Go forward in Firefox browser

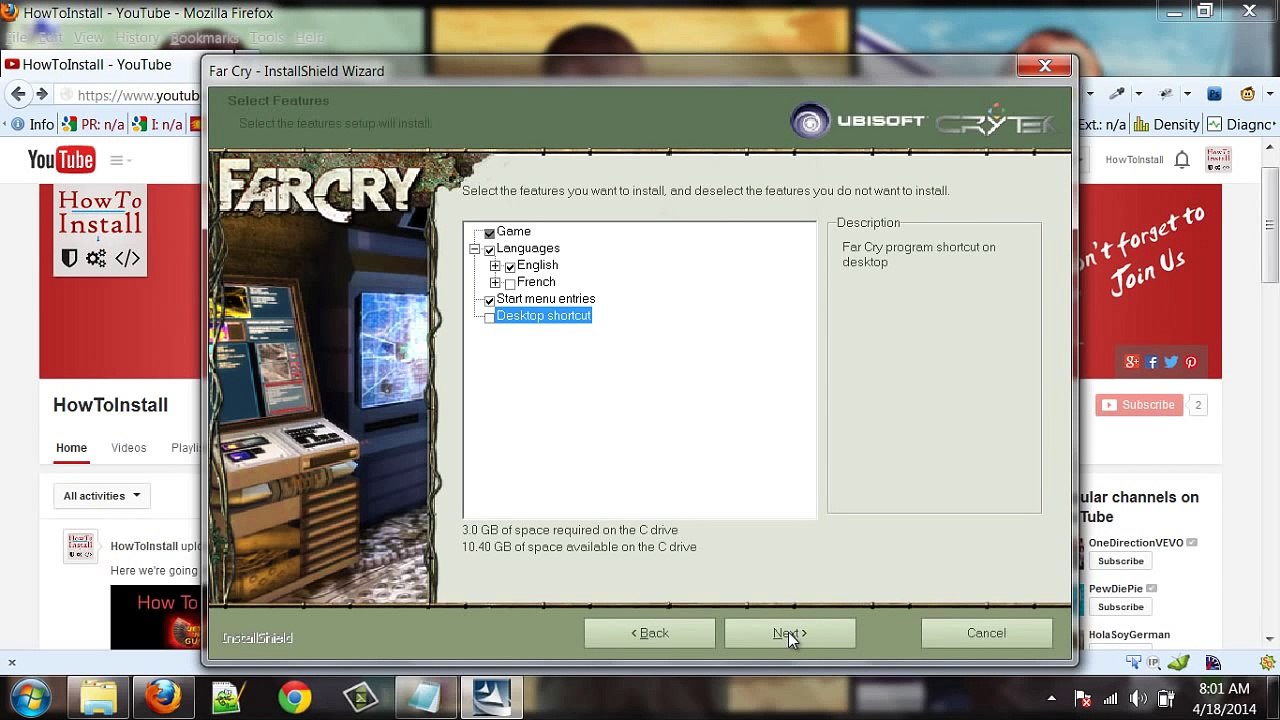[41, 94]
